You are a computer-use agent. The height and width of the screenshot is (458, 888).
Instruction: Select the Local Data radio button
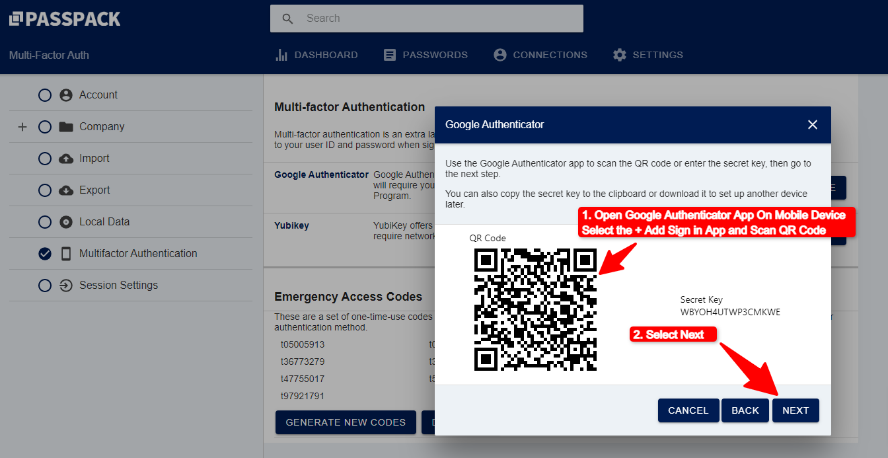[45, 222]
